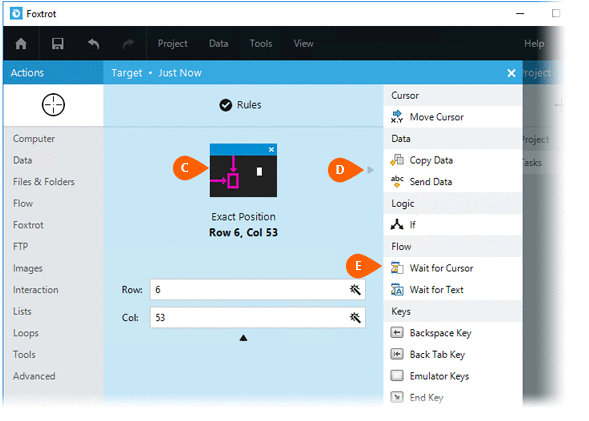589x421 pixels.
Task: Open the View menu
Action: click(x=304, y=44)
